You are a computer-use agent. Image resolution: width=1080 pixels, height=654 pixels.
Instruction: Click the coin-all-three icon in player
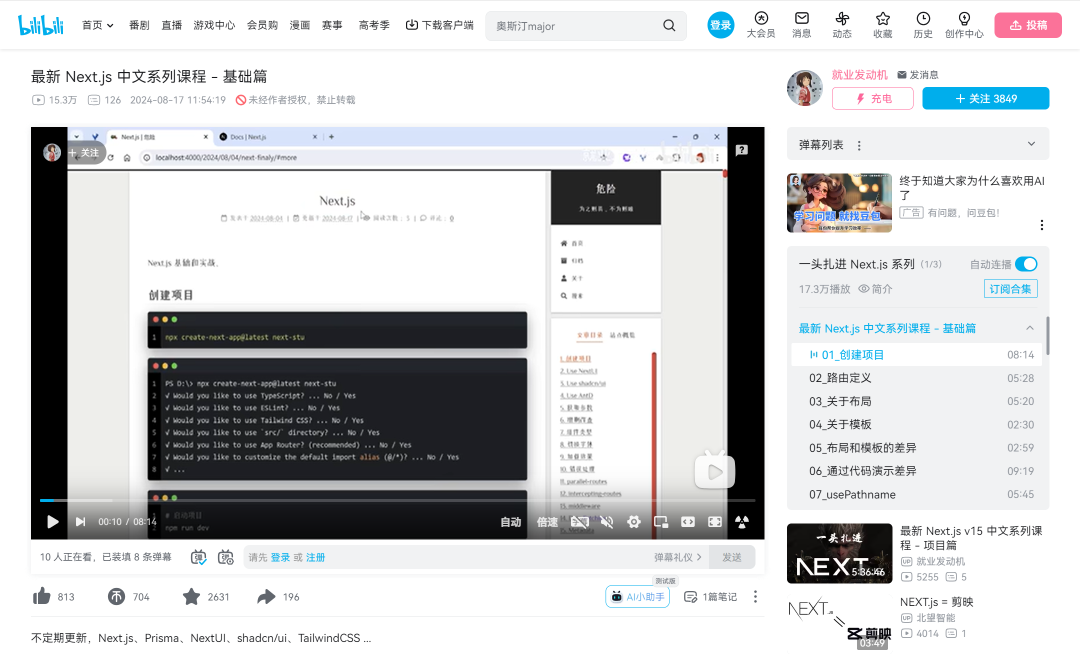(742, 522)
